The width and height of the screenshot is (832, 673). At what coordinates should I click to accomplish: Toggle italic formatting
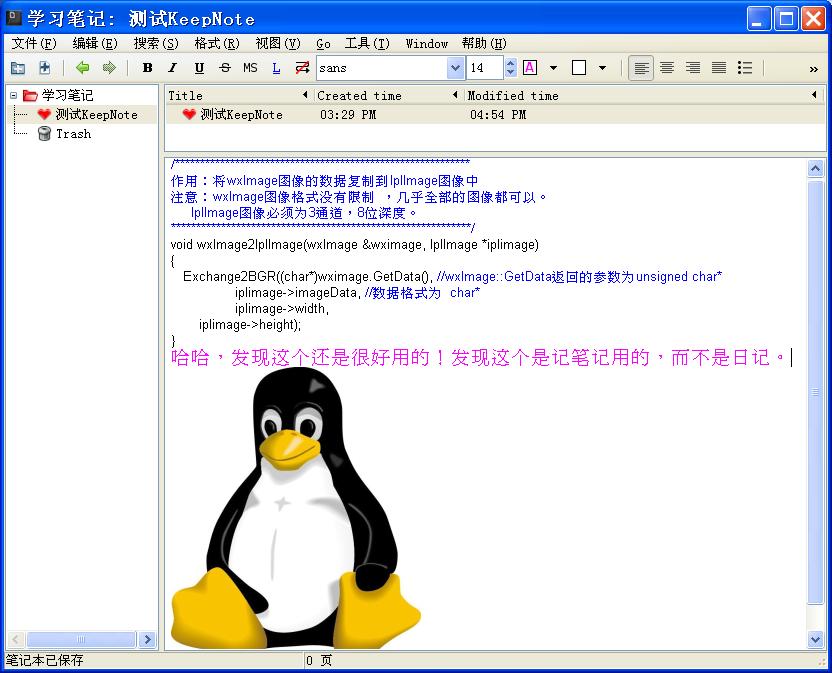coord(172,68)
